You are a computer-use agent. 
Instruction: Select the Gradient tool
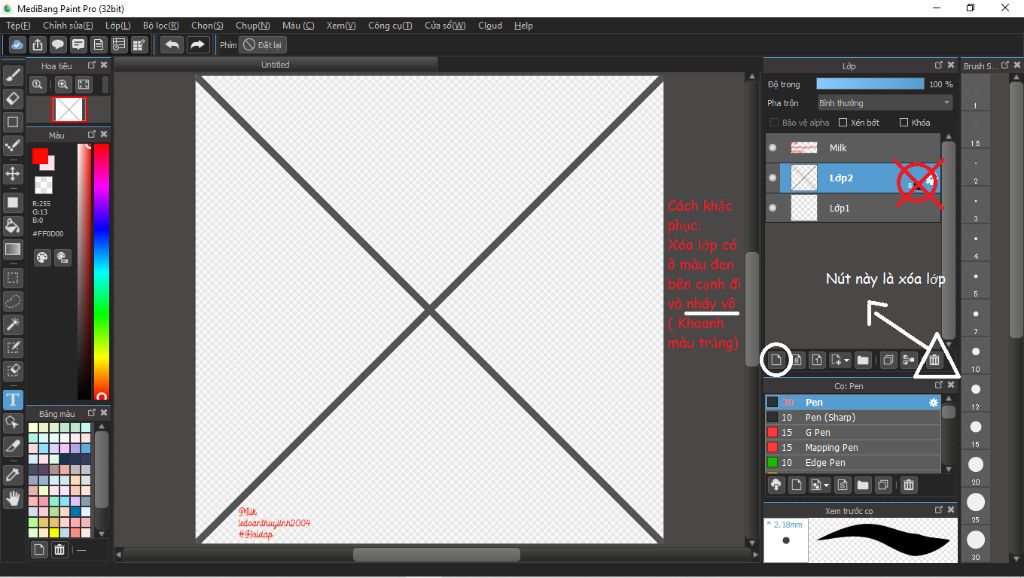[12, 249]
